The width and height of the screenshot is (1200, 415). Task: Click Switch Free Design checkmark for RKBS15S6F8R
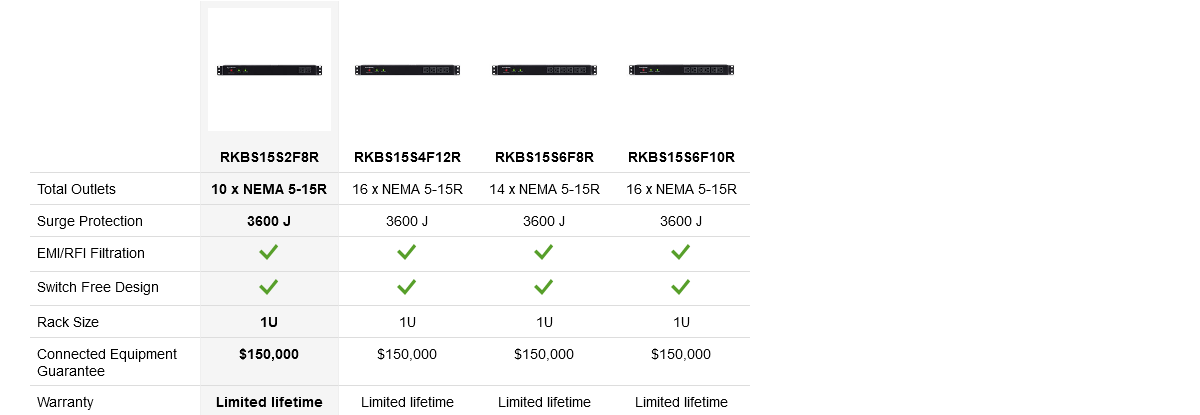coord(544,287)
